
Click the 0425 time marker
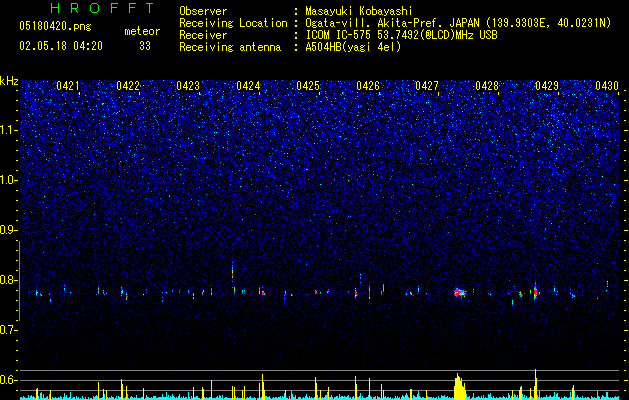click(308, 86)
